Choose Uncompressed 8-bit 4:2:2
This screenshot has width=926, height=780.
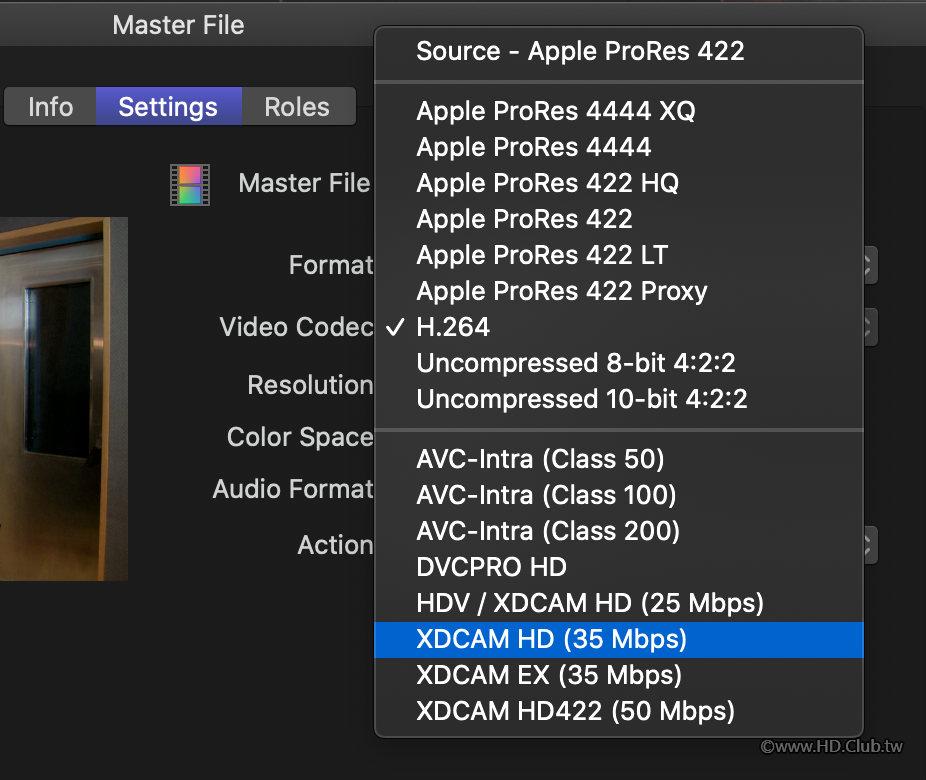point(619,363)
